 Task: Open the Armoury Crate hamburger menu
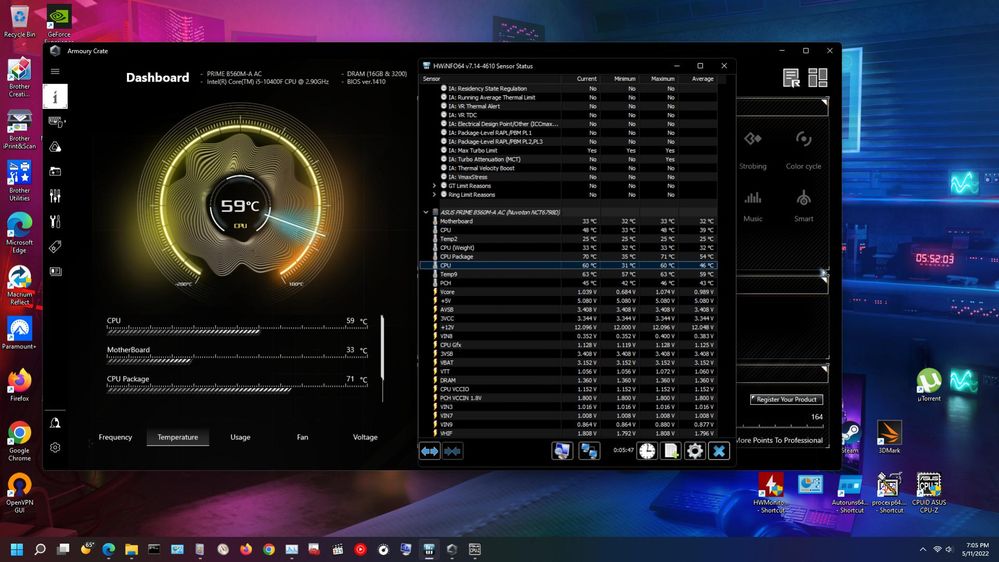(55, 71)
